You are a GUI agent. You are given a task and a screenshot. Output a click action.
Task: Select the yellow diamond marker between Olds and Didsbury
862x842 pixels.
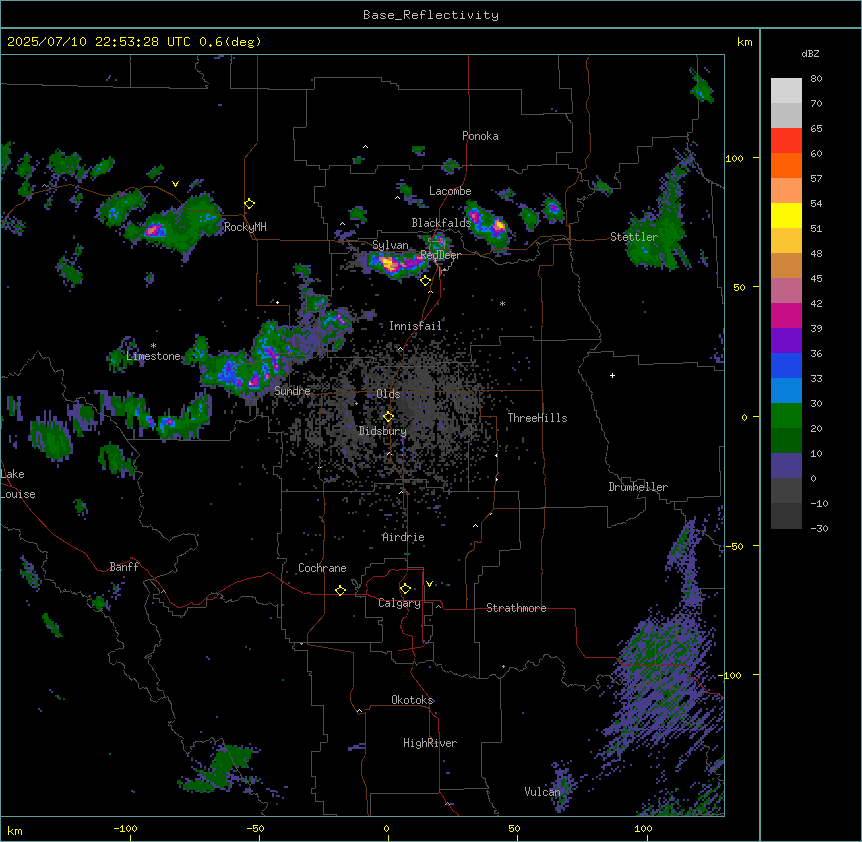click(x=389, y=417)
